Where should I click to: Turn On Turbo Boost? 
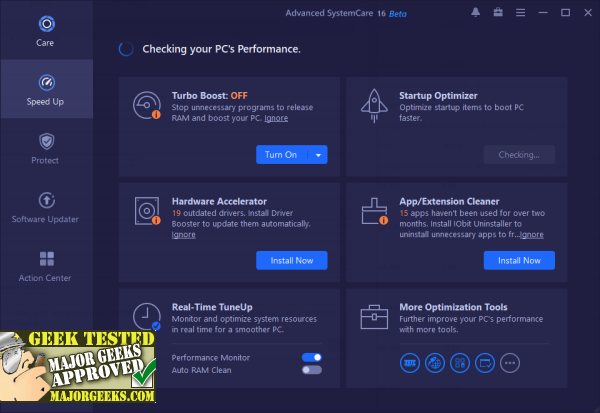[281, 155]
